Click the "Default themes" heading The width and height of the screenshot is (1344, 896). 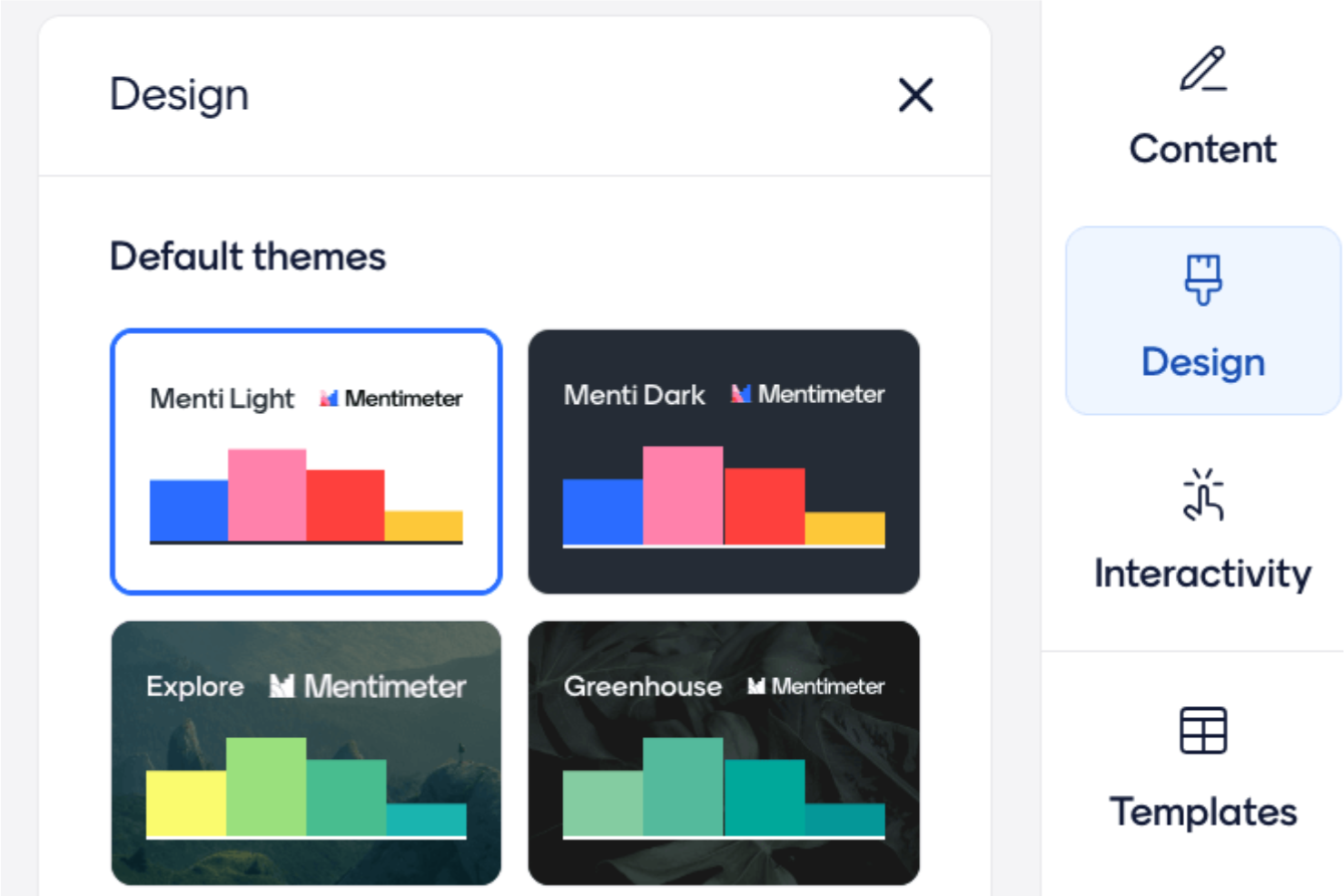(x=248, y=257)
